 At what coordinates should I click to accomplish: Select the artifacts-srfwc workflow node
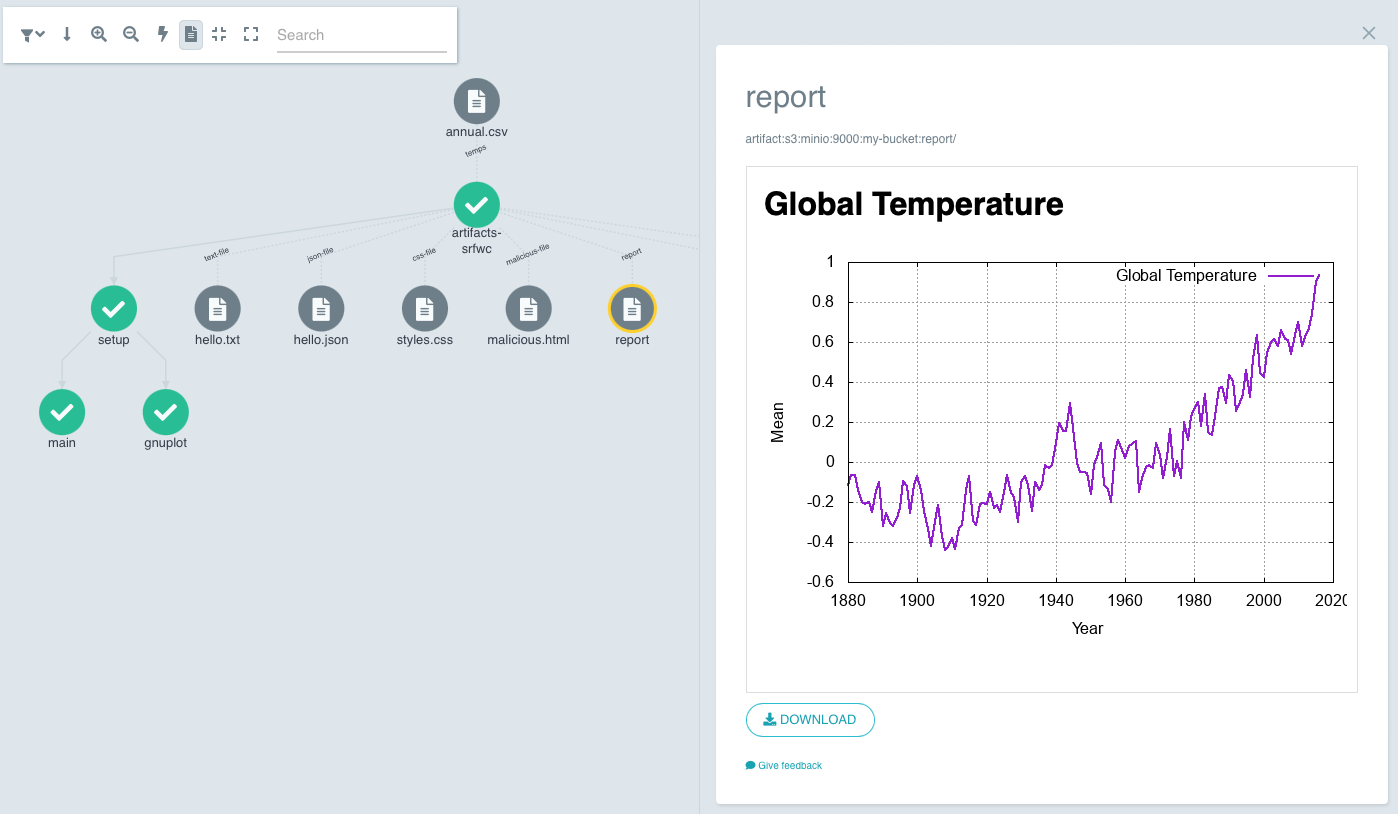pyautogui.click(x=477, y=207)
